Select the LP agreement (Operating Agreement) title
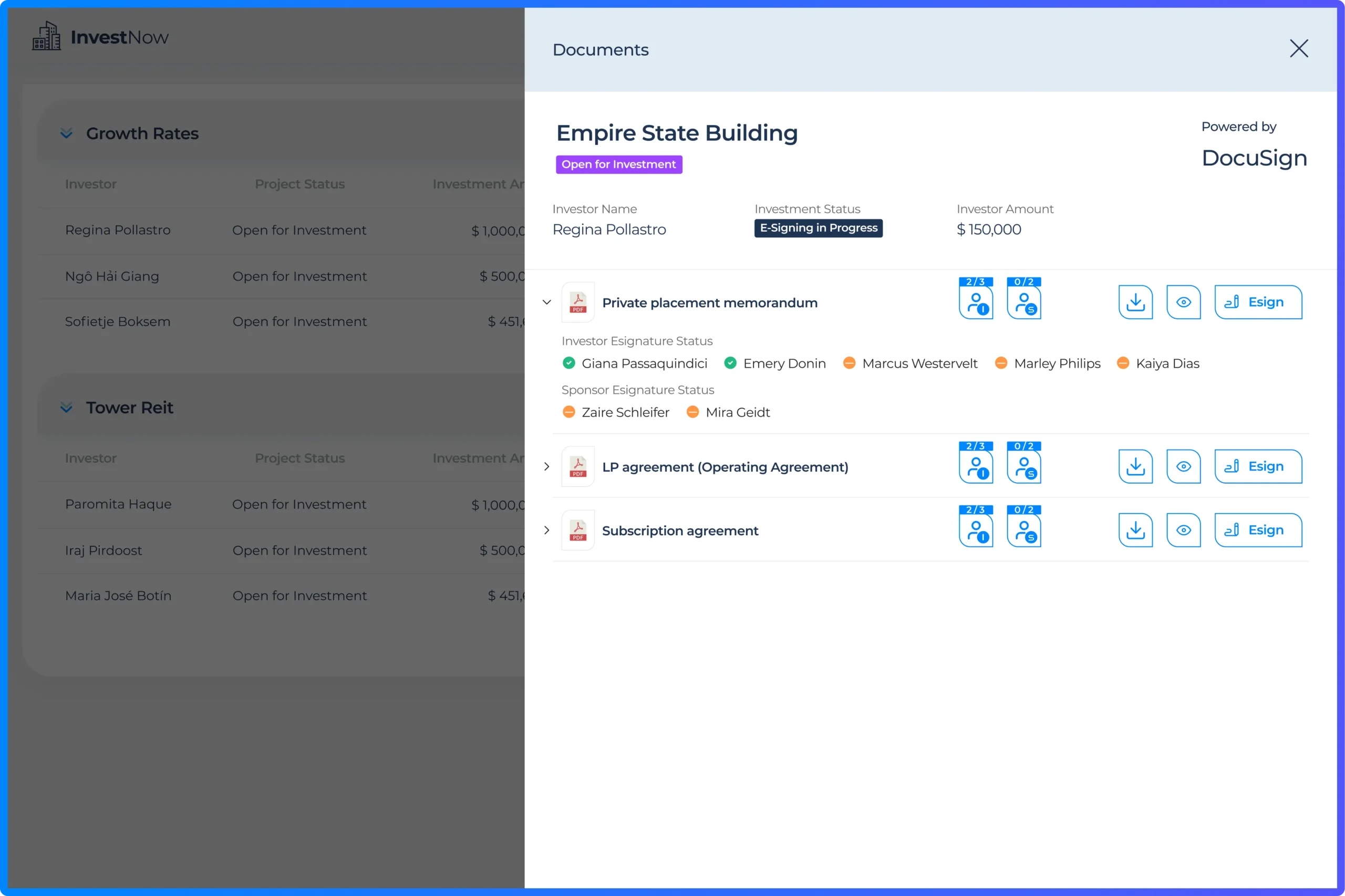 click(725, 467)
